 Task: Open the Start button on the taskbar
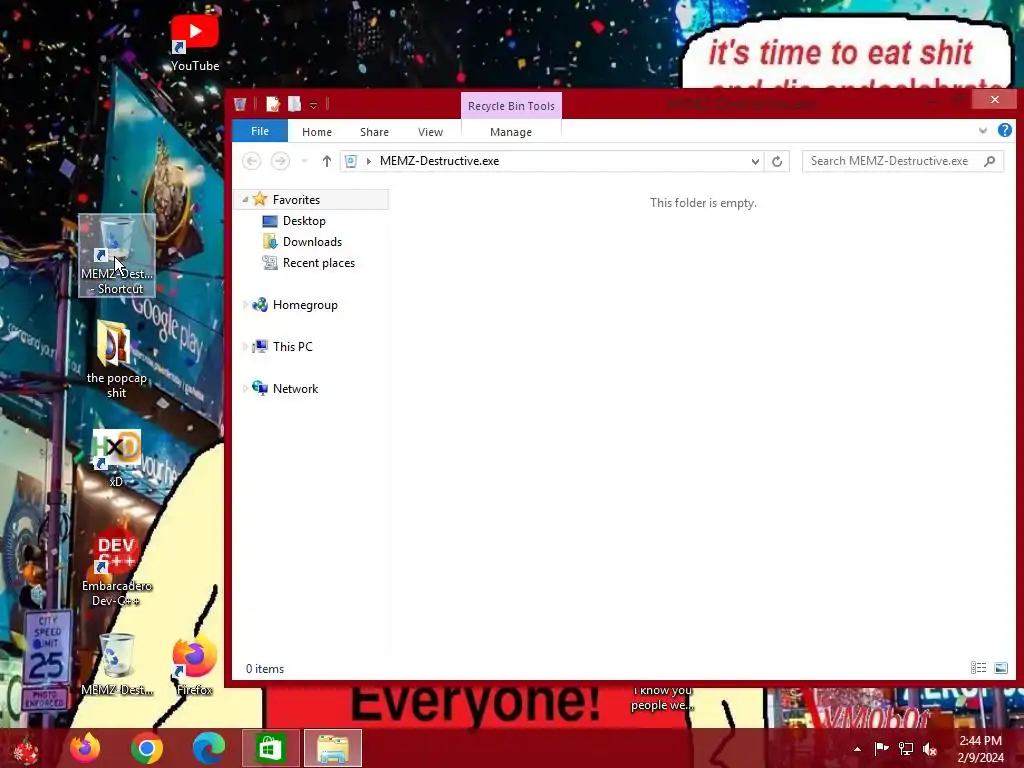click(26, 748)
